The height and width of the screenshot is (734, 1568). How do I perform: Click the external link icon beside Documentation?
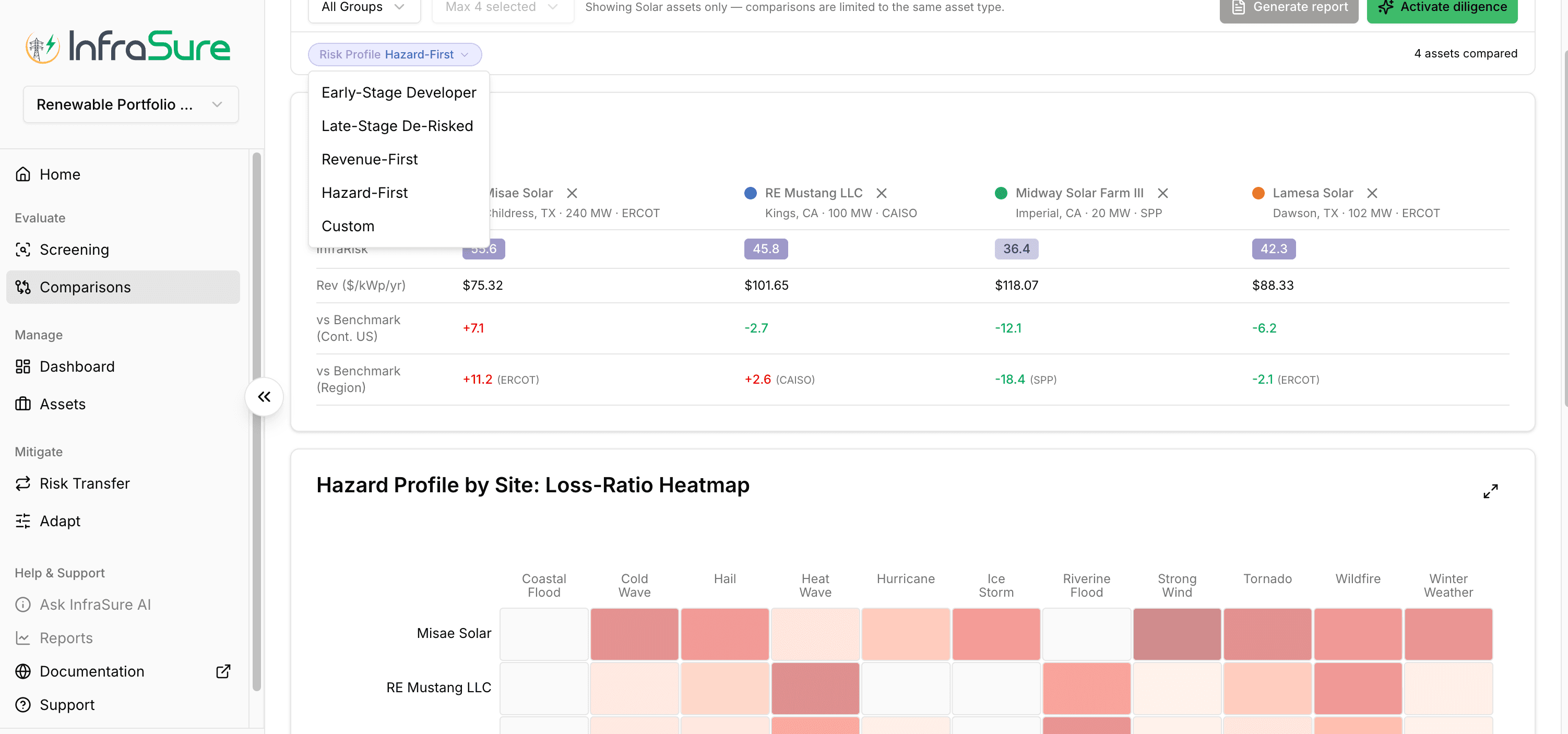(x=223, y=671)
